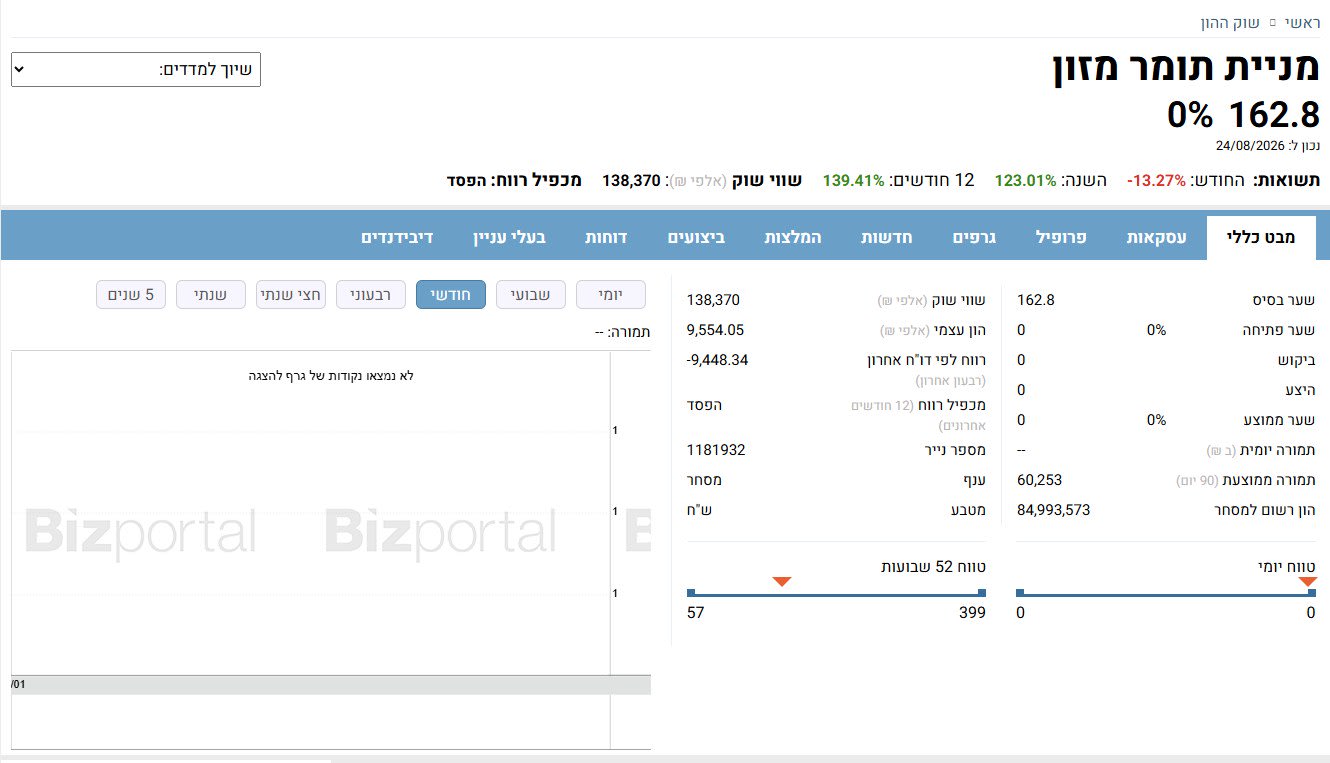Follow the שוק ההון breadcrumb link
The height and width of the screenshot is (763, 1330).
click(x=1230, y=21)
